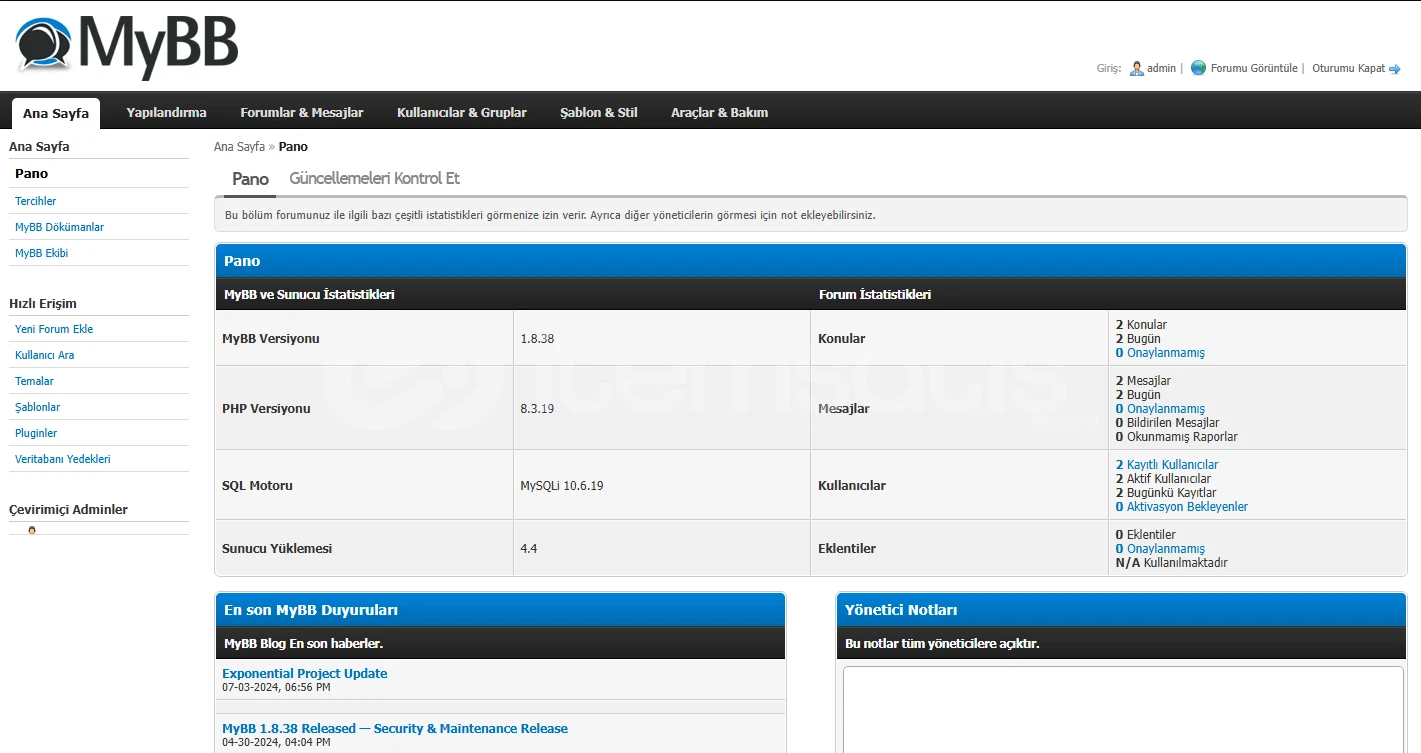
Task: Open Kullanıcılar & Gruplar menu
Action: (462, 113)
